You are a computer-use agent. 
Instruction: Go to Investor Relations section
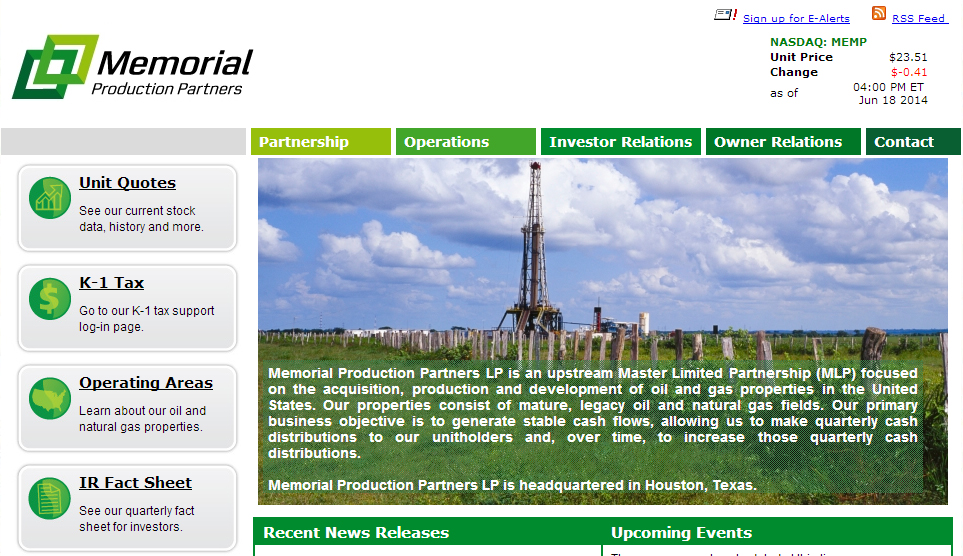coord(620,142)
